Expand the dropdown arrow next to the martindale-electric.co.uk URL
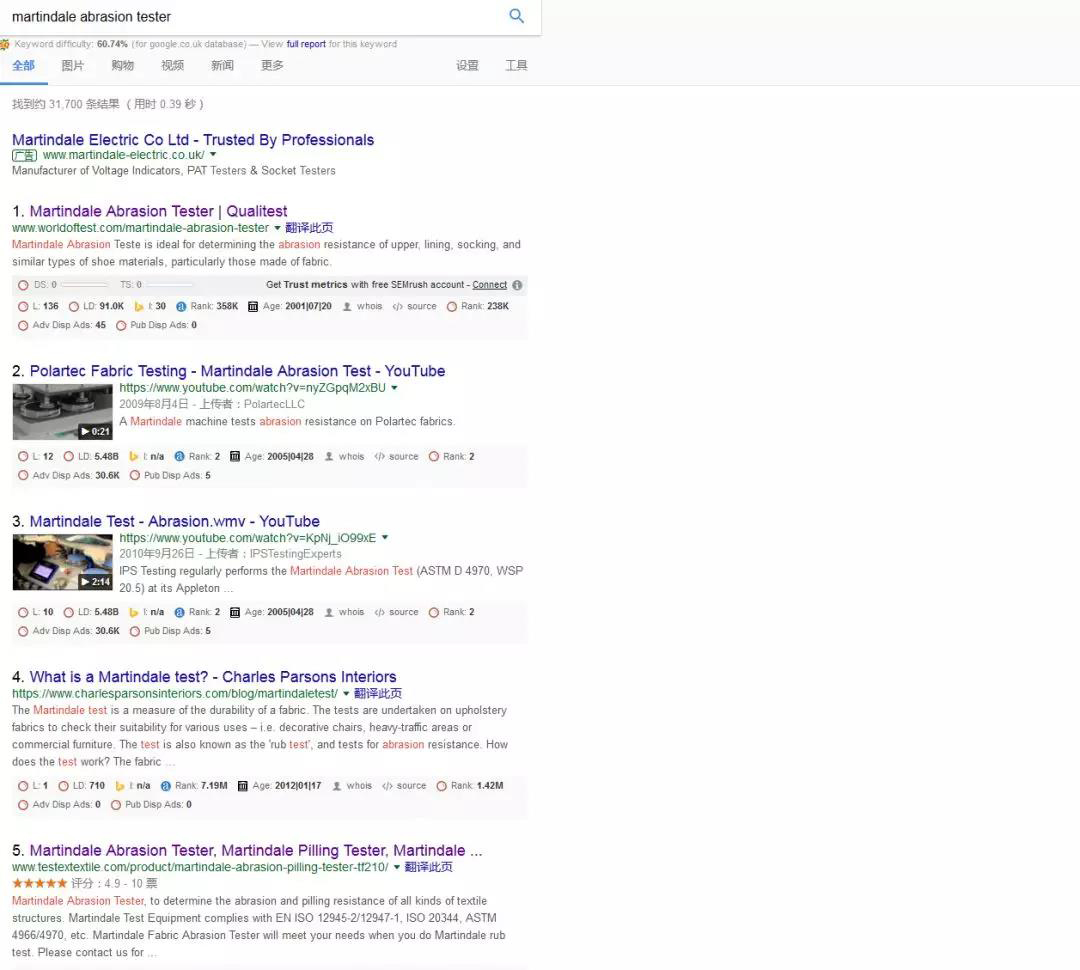 click(x=213, y=155)
